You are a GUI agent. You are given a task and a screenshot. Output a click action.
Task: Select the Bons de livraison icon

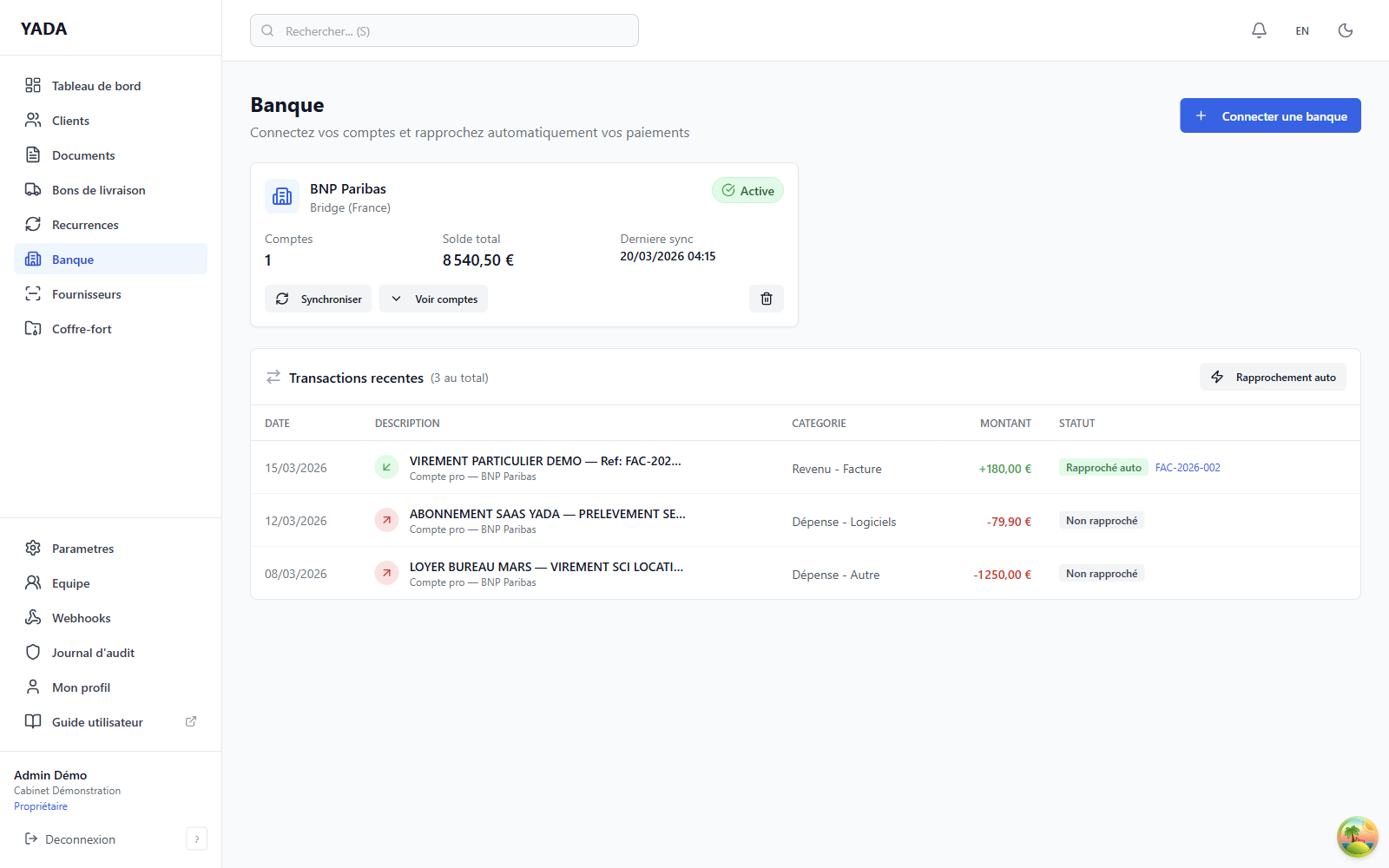tap(33, 189)
